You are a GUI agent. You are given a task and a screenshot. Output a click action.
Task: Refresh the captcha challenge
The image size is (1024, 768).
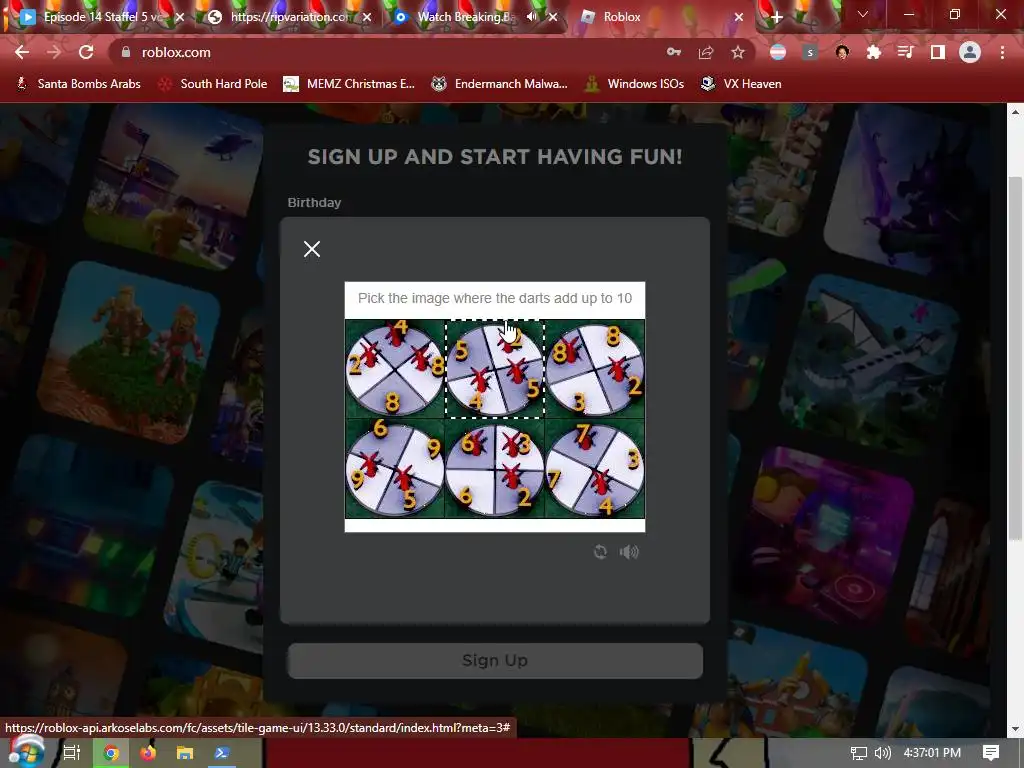point(600,552)
